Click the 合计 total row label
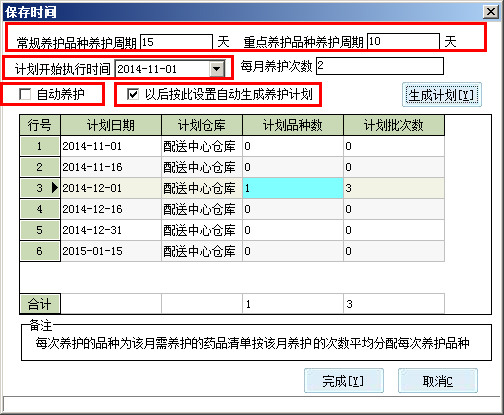Screen dimensions: 504x415 point(40,304)
